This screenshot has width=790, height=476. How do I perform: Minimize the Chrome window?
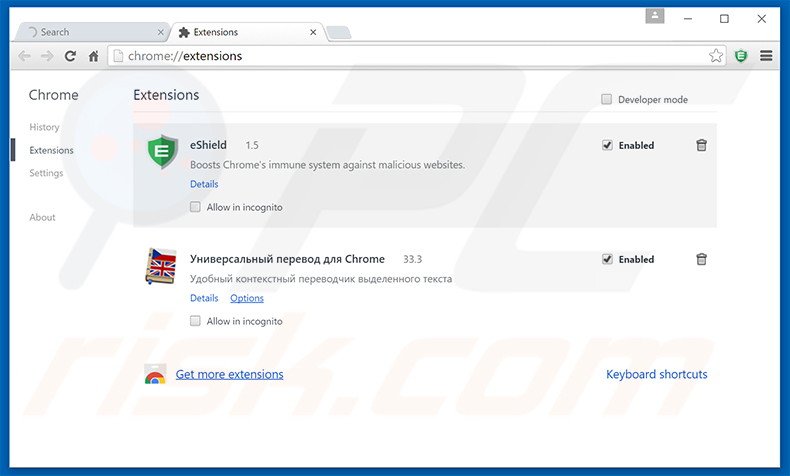coord(688,19)
